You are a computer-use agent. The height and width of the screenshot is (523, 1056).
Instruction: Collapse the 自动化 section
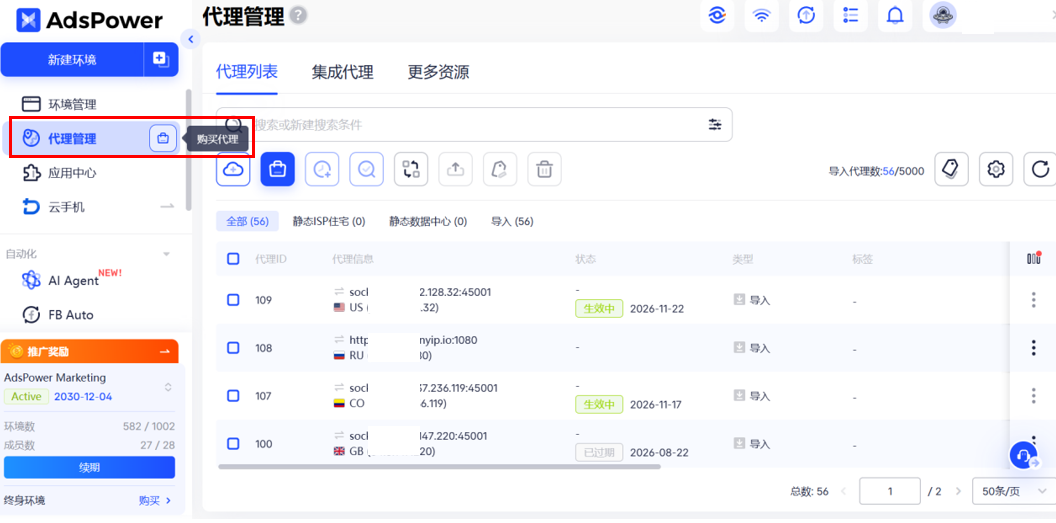[x=167, y=254]
